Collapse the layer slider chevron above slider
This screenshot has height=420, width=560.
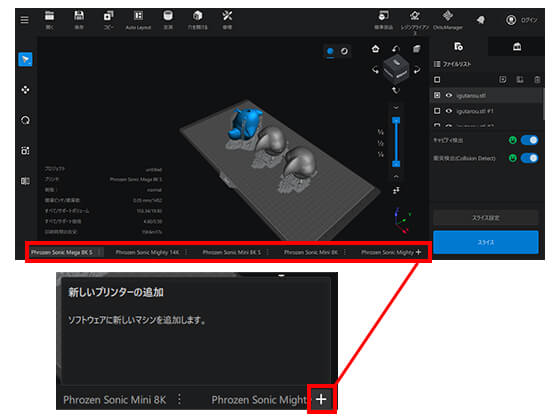tap(396, 108)
